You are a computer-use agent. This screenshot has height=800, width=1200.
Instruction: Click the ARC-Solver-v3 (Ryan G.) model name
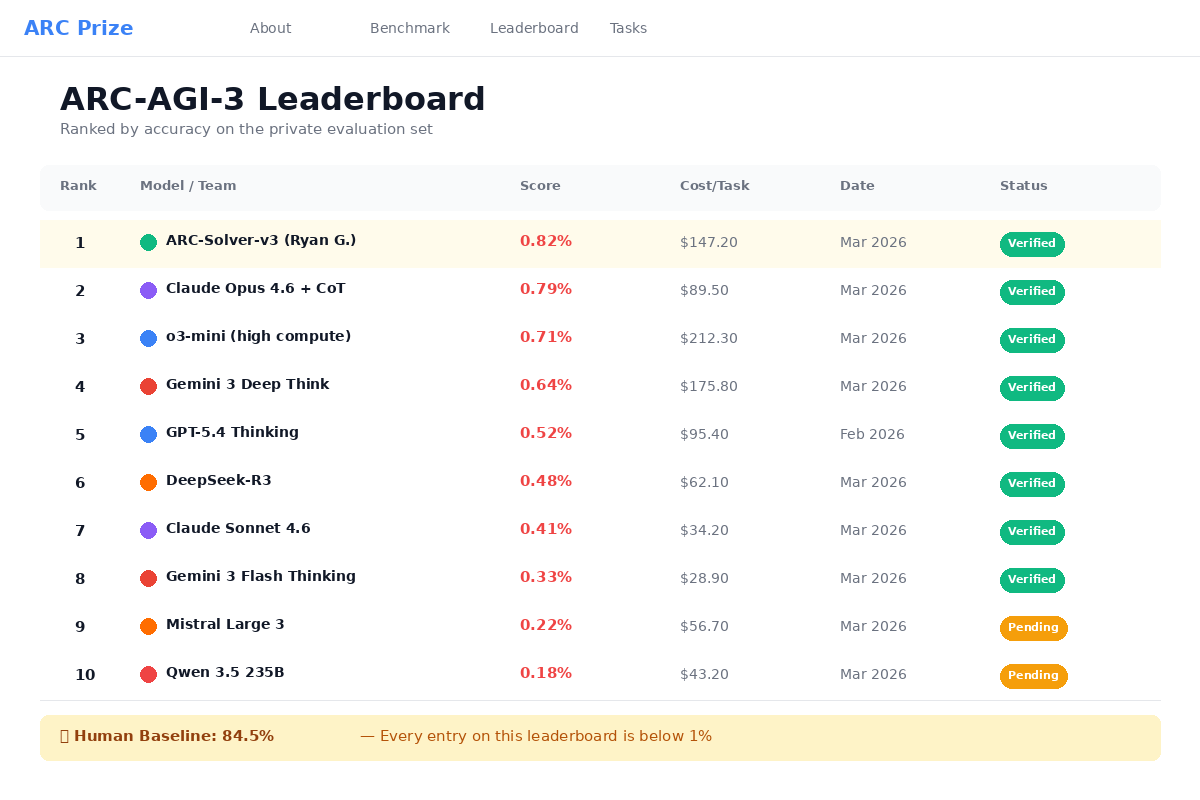click(261, 240)
